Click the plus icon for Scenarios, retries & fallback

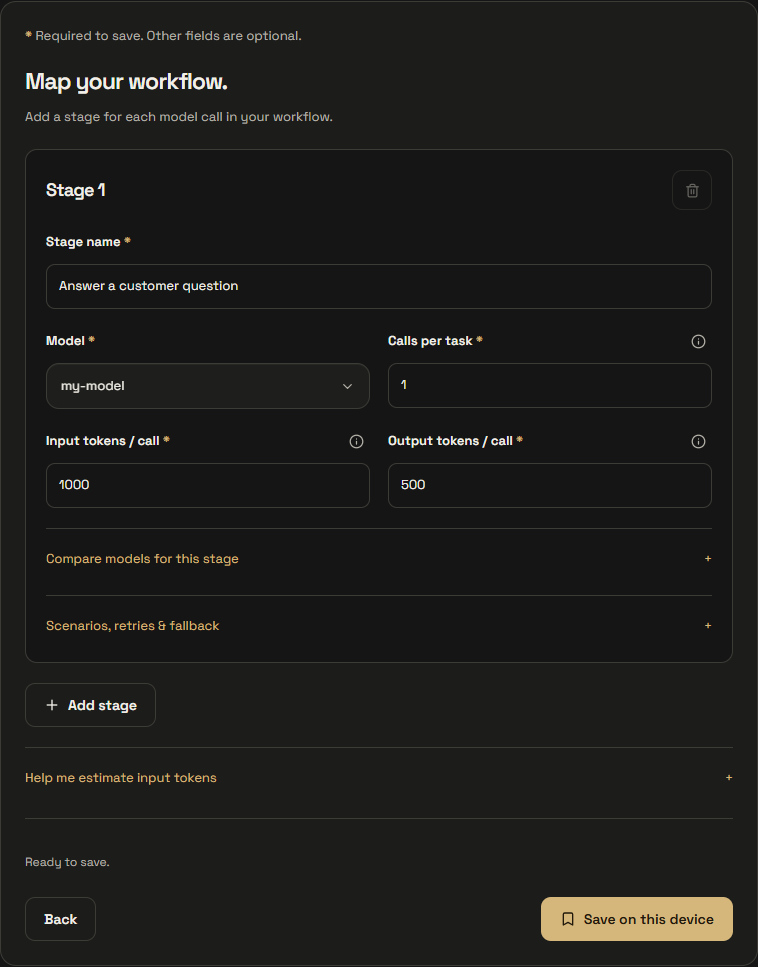pos(707,625)
